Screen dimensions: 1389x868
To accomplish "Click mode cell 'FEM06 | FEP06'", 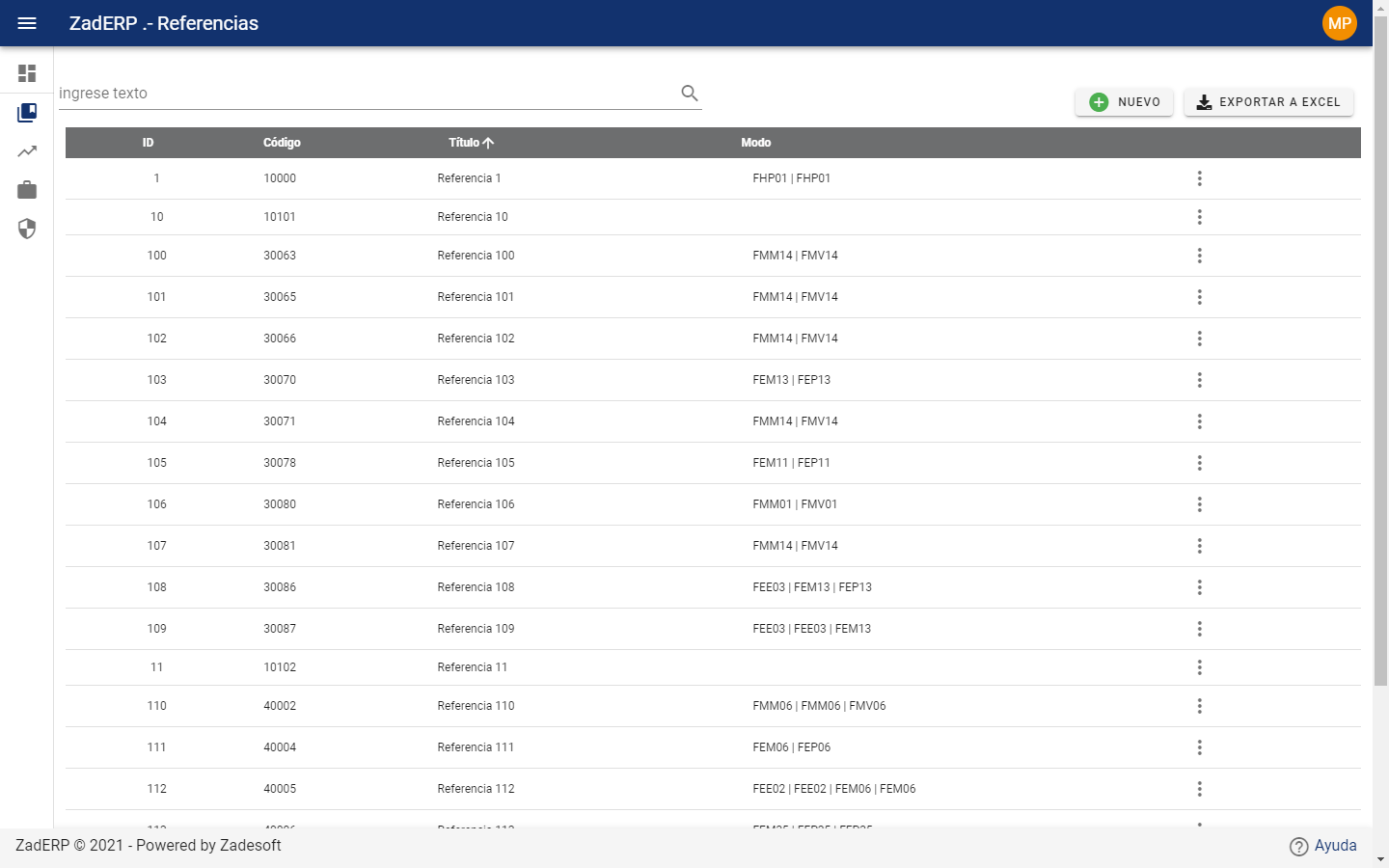I will click(x=791, y=747).
